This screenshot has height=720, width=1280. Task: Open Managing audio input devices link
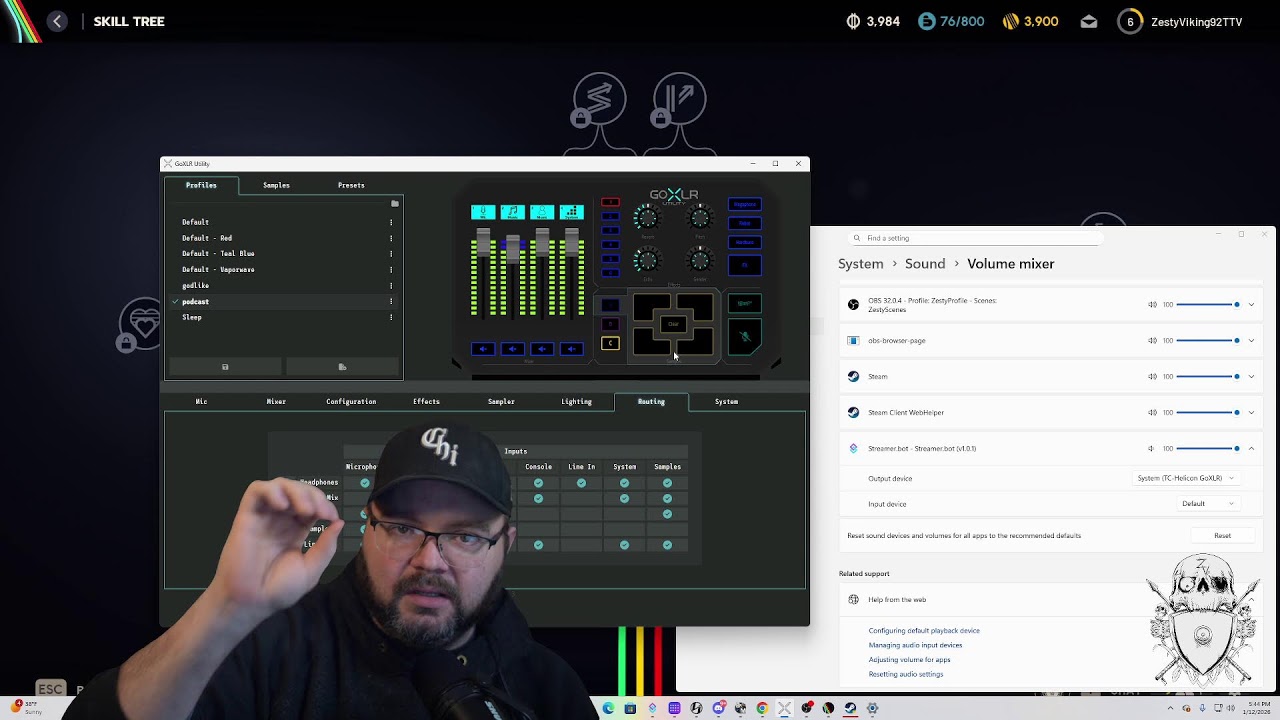(915, 645)
